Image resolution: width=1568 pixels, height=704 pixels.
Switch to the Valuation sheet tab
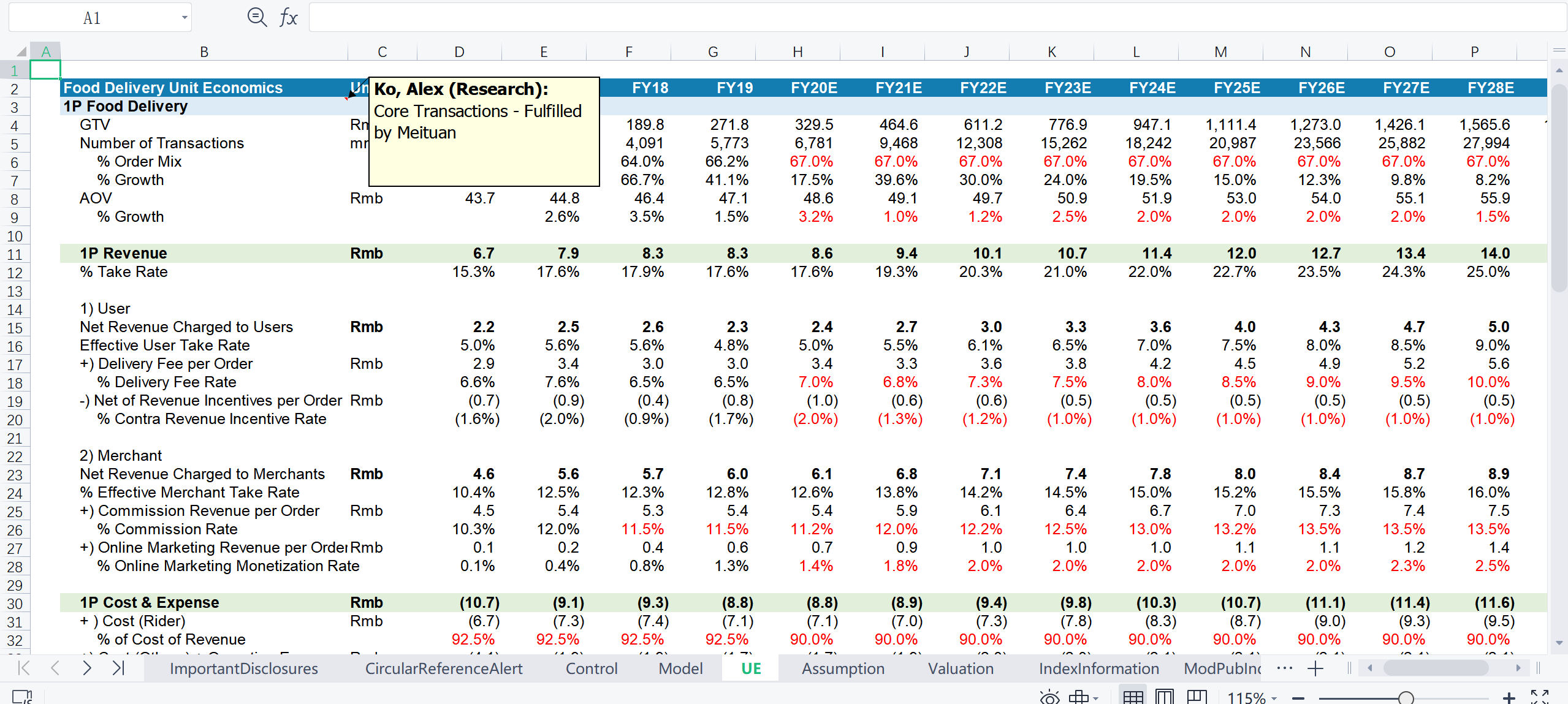coord(961,668)
